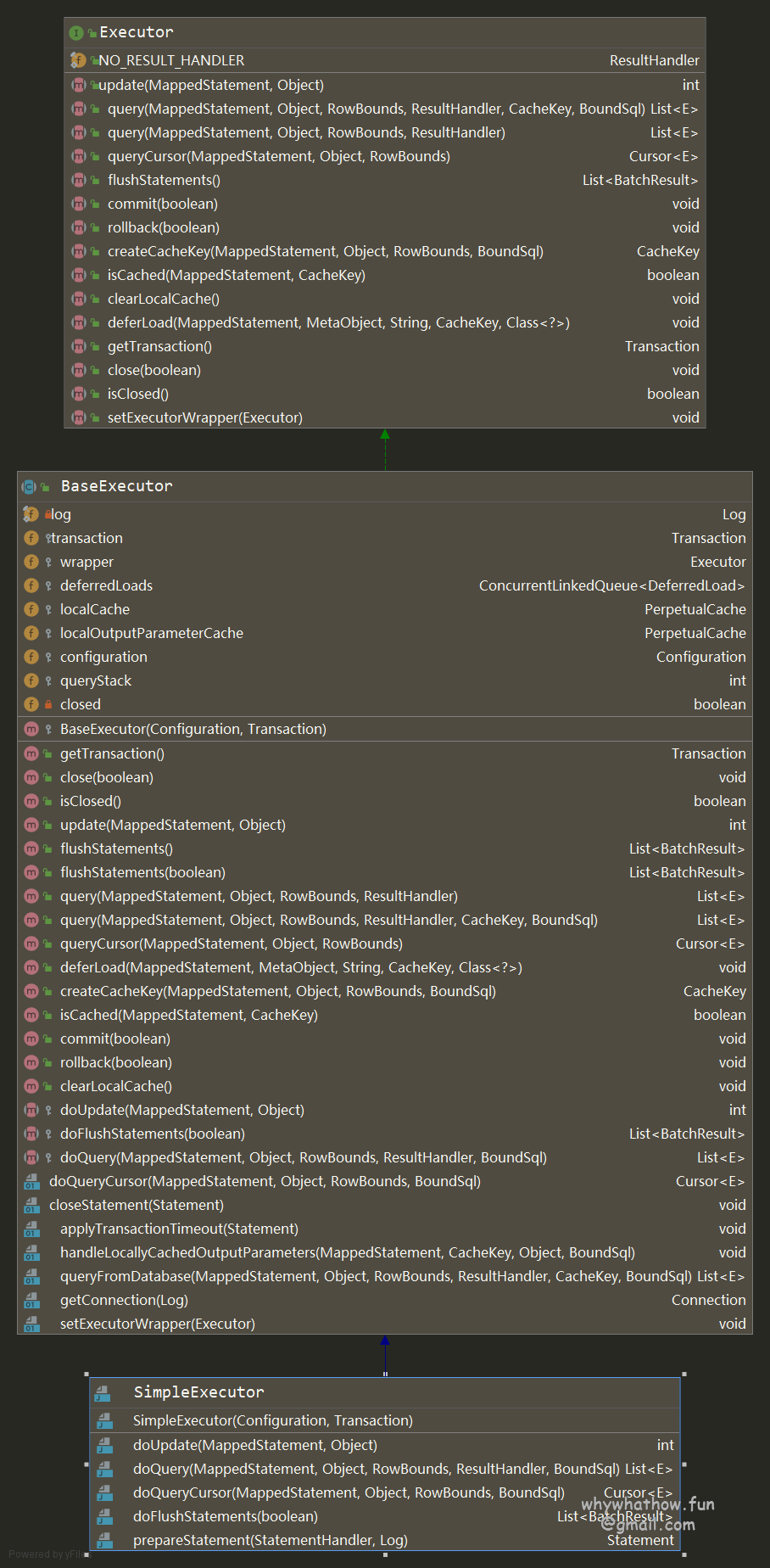Click ConcurrentLinkedQueue<DeferredLoad> type
770x1568 pixels.
click(x=612, y=585)
